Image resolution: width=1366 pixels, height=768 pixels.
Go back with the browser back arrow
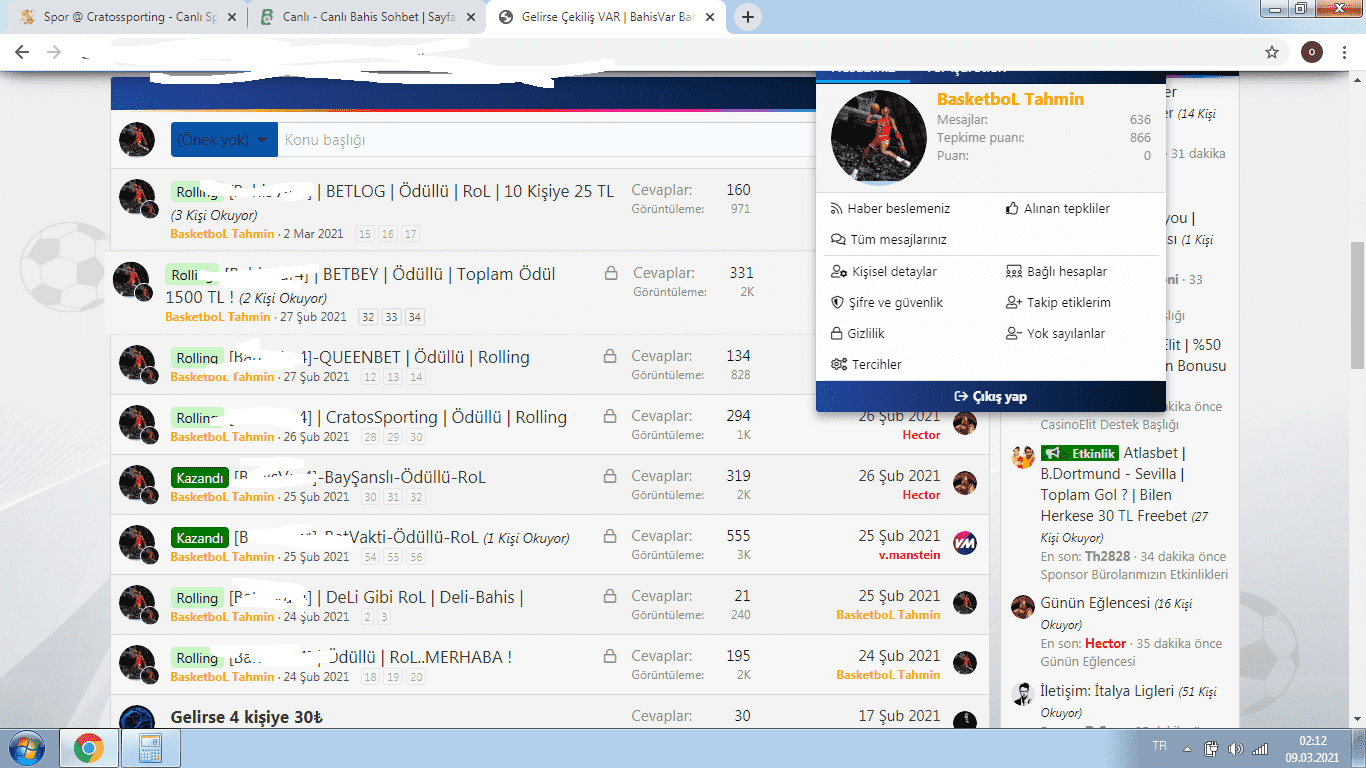point(22,52)
